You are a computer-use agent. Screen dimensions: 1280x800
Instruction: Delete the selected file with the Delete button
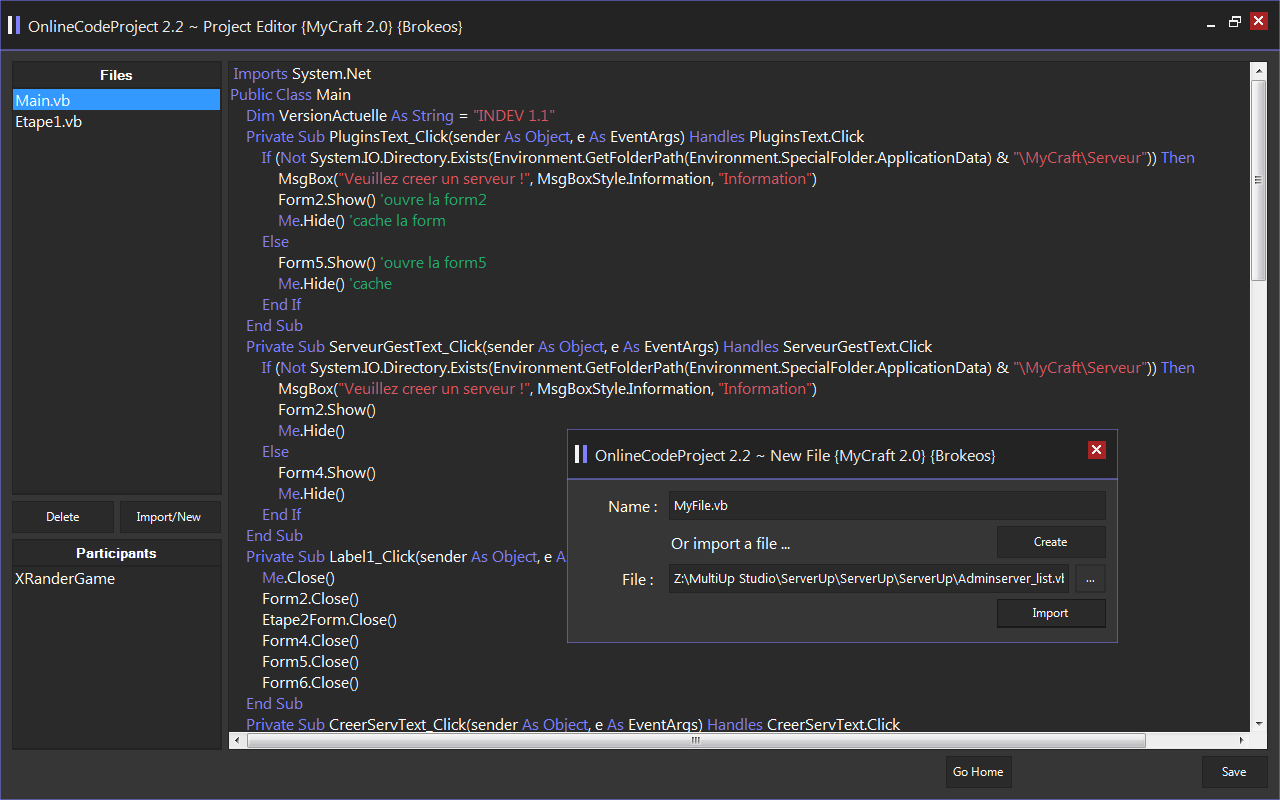63,517
